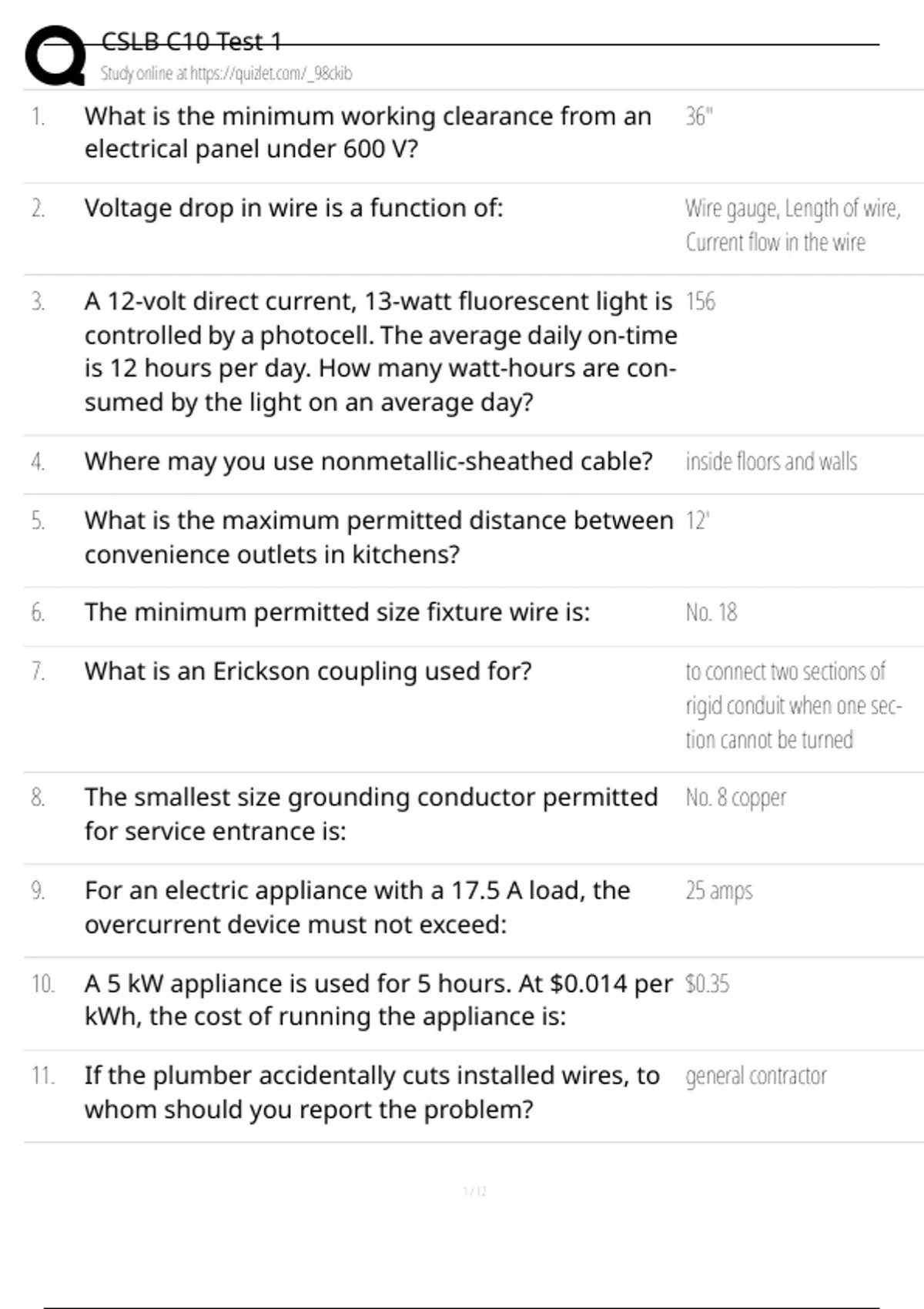Viewport: 924px width, 1309px height.
Task: Select the kitchen convenience outlets question
Action: (x=379, y=537)
